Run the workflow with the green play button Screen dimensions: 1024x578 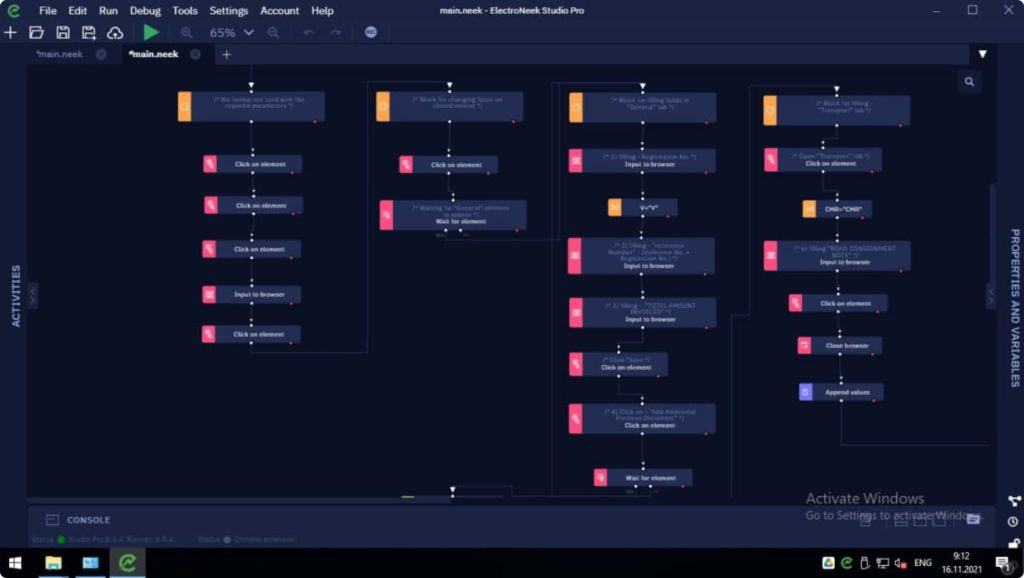point(151,32)
